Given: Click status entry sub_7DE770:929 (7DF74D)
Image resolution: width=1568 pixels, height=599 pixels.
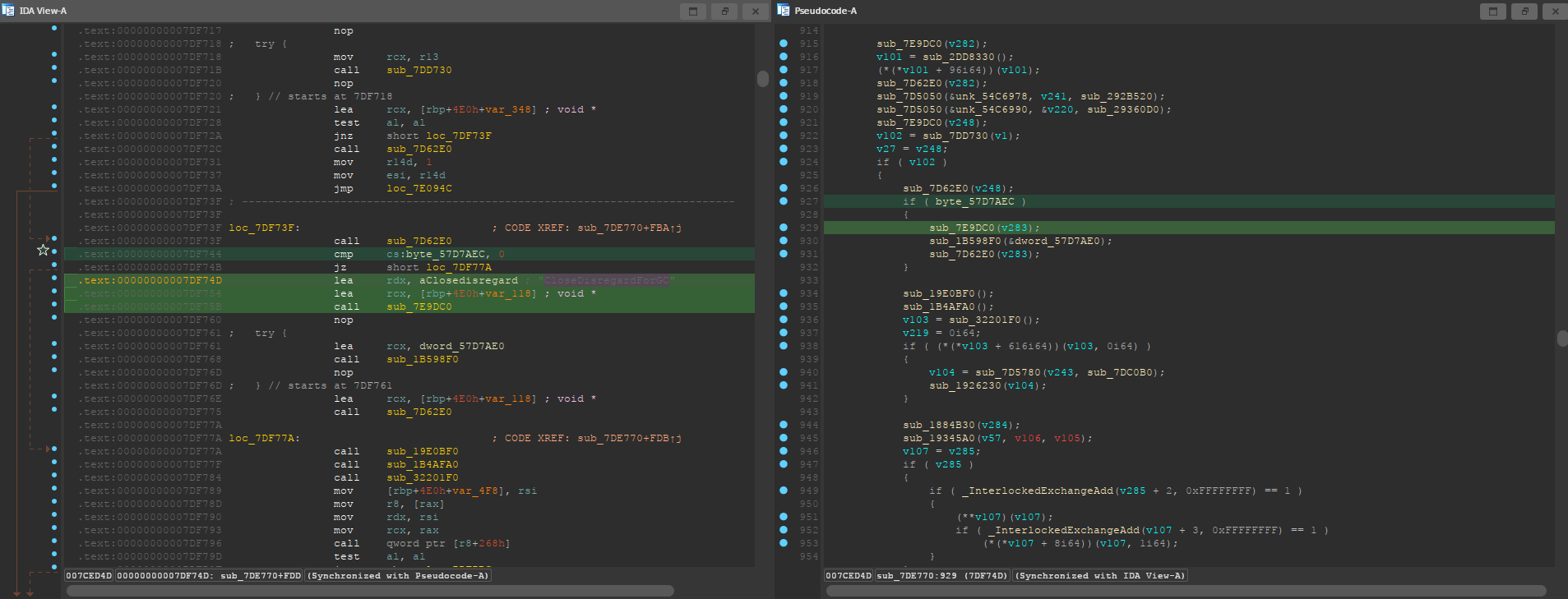Looking at the screenshot, I should click(941, 576).
